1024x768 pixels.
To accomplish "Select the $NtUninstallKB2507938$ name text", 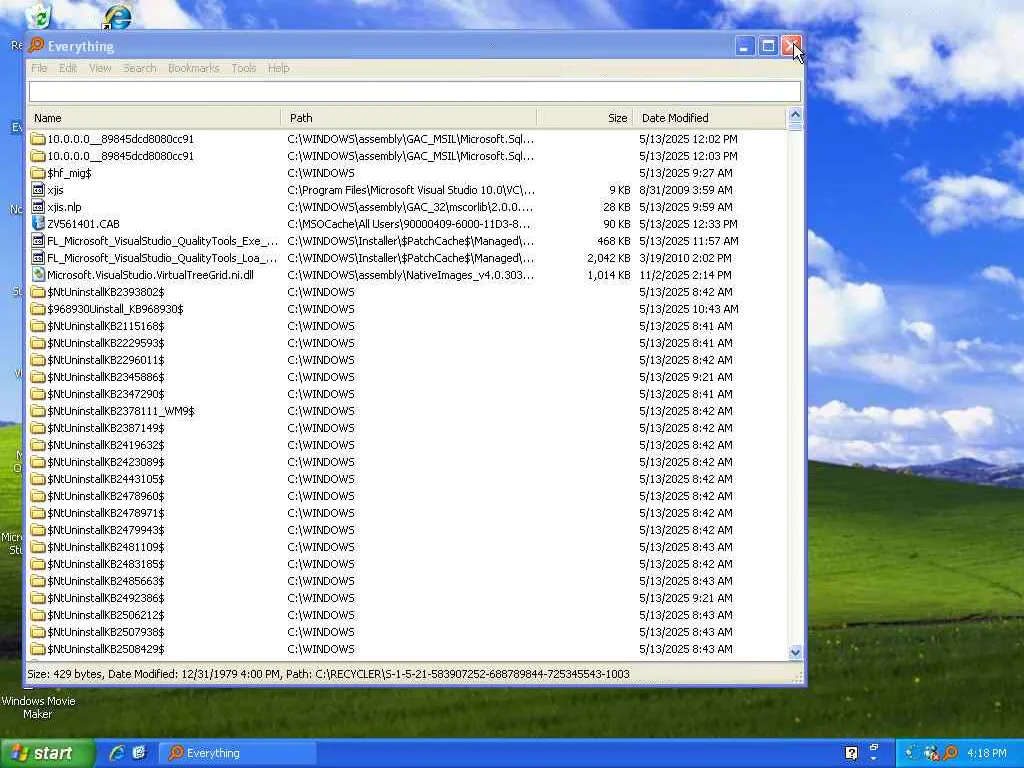I will tap(106, 632).
